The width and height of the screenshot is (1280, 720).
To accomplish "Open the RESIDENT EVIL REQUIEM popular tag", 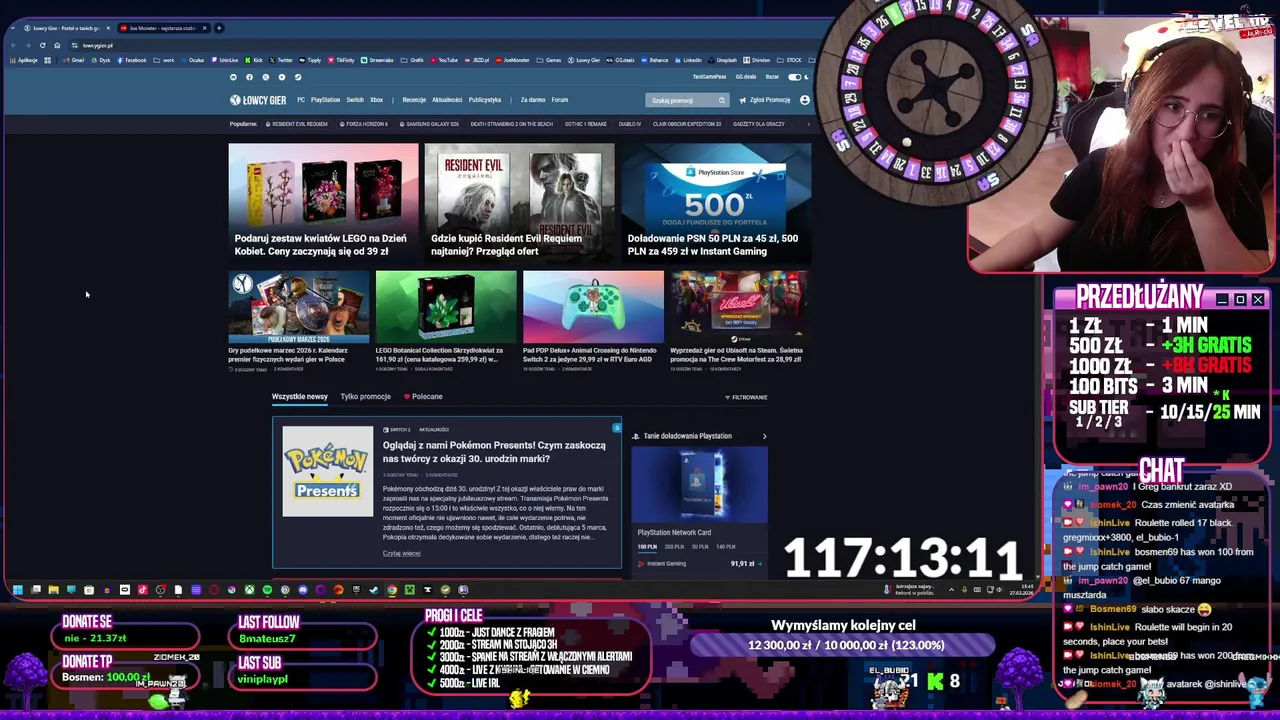I will (x=296, y=124).
